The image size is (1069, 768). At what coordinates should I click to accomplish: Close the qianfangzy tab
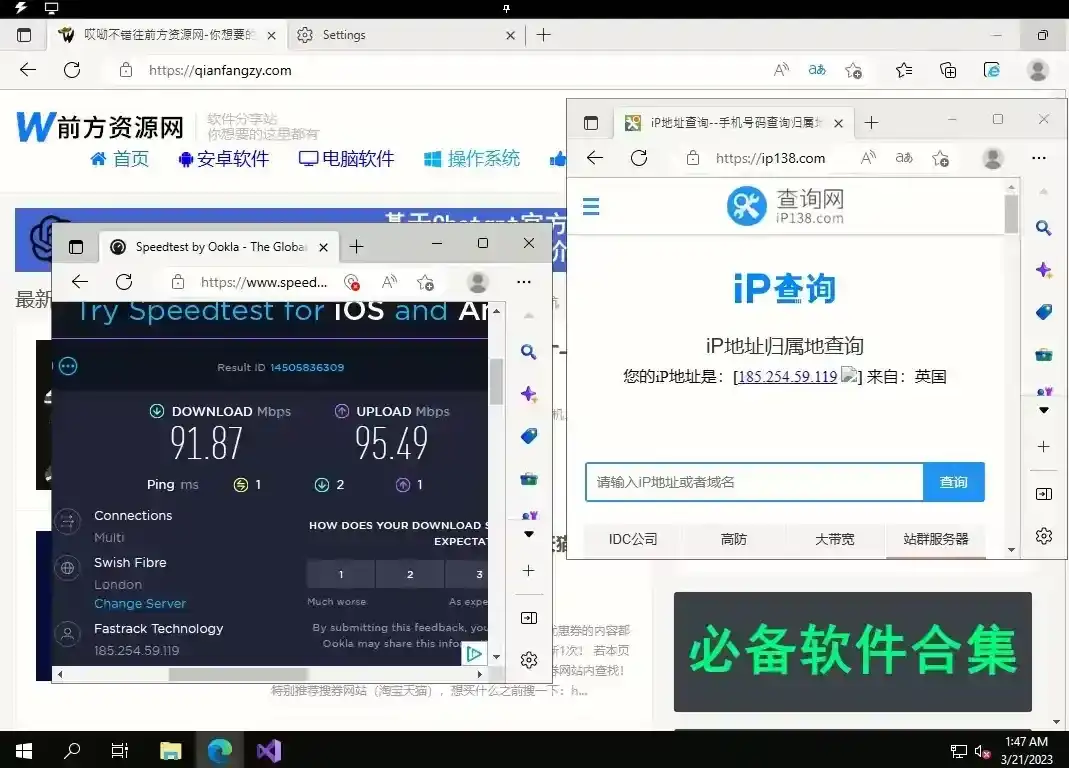(271, 35)
